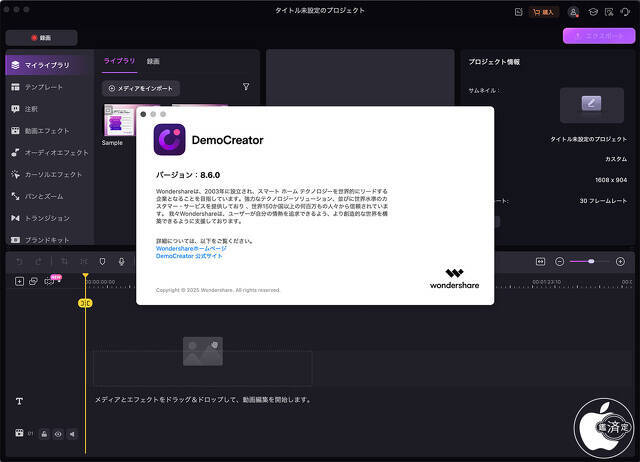This screenshot has width=640, height=462.
Task: Click the icon with NEW badge
Action: pos(51,281)
